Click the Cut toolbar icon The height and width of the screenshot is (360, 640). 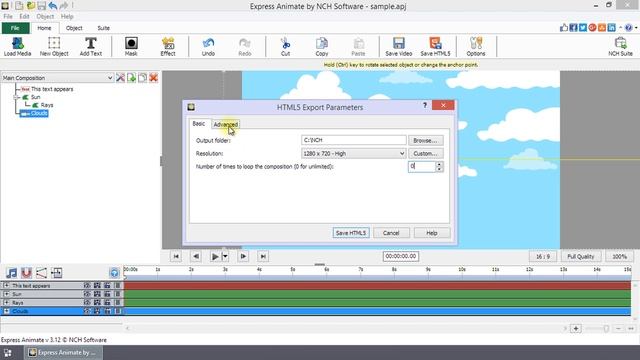[285, 46]
